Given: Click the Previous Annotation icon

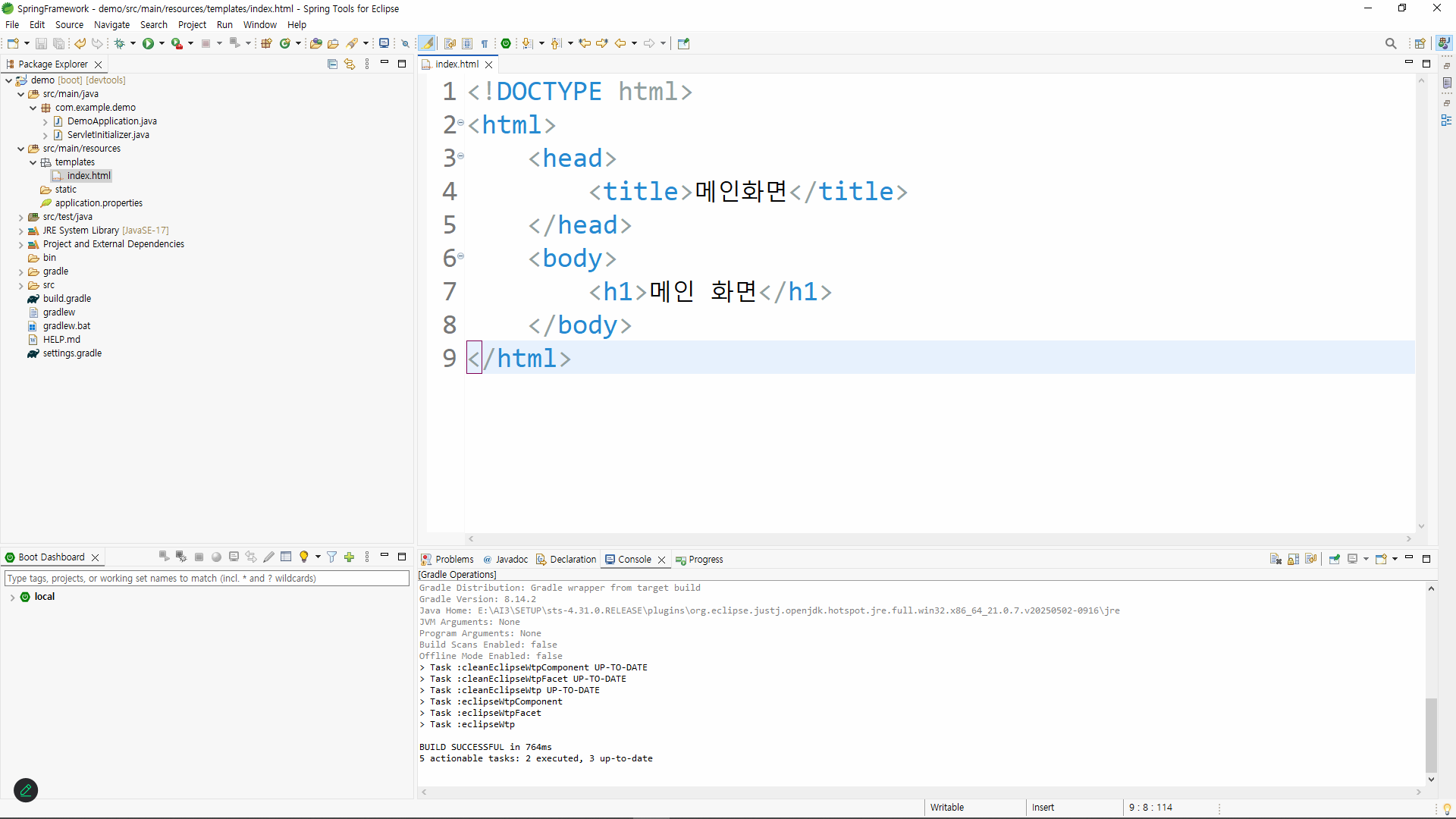Looking at the screenshot, I should [x=557, y=43].
